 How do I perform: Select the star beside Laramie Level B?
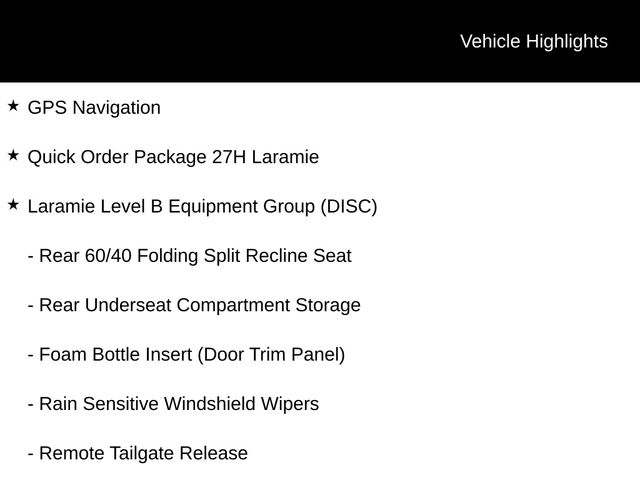[x=13, y=204]
